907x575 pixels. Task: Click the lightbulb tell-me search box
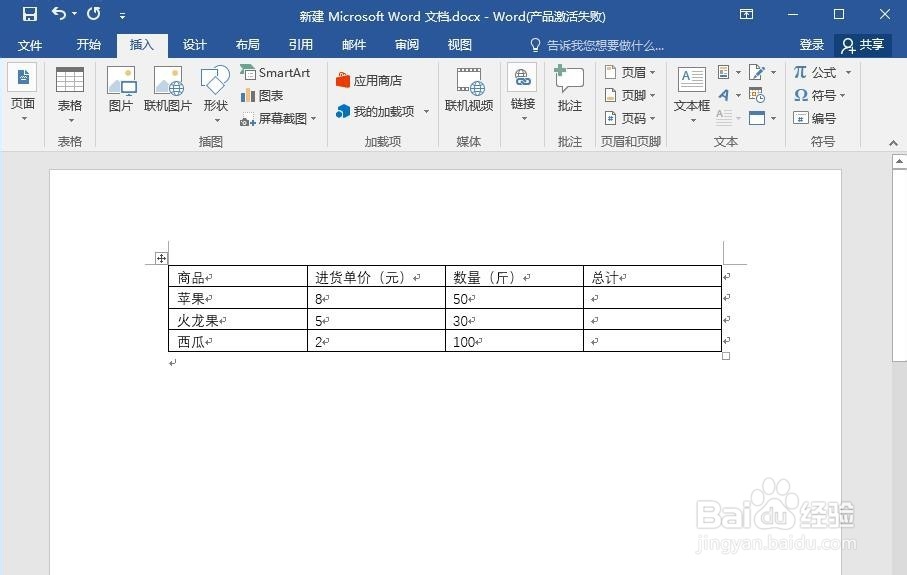tap(597, 45)
